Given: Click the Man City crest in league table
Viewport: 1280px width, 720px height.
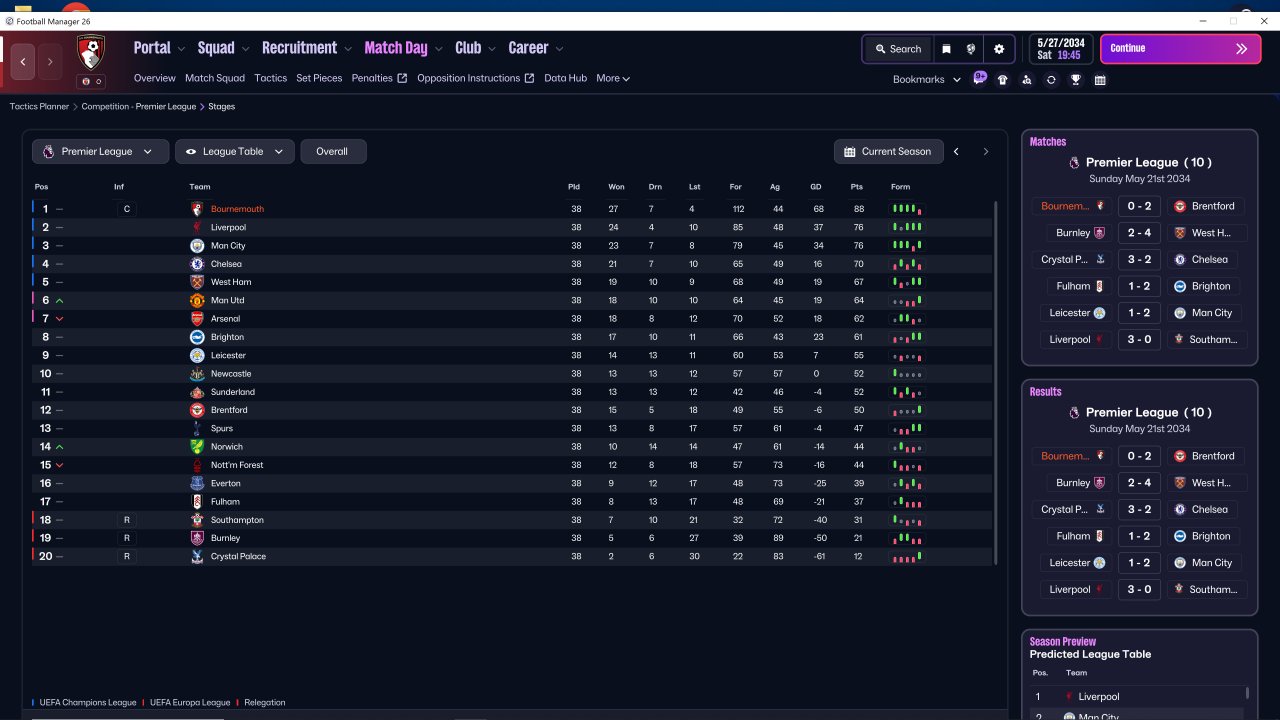Looking at the screenshot, I should coord(197,246).
